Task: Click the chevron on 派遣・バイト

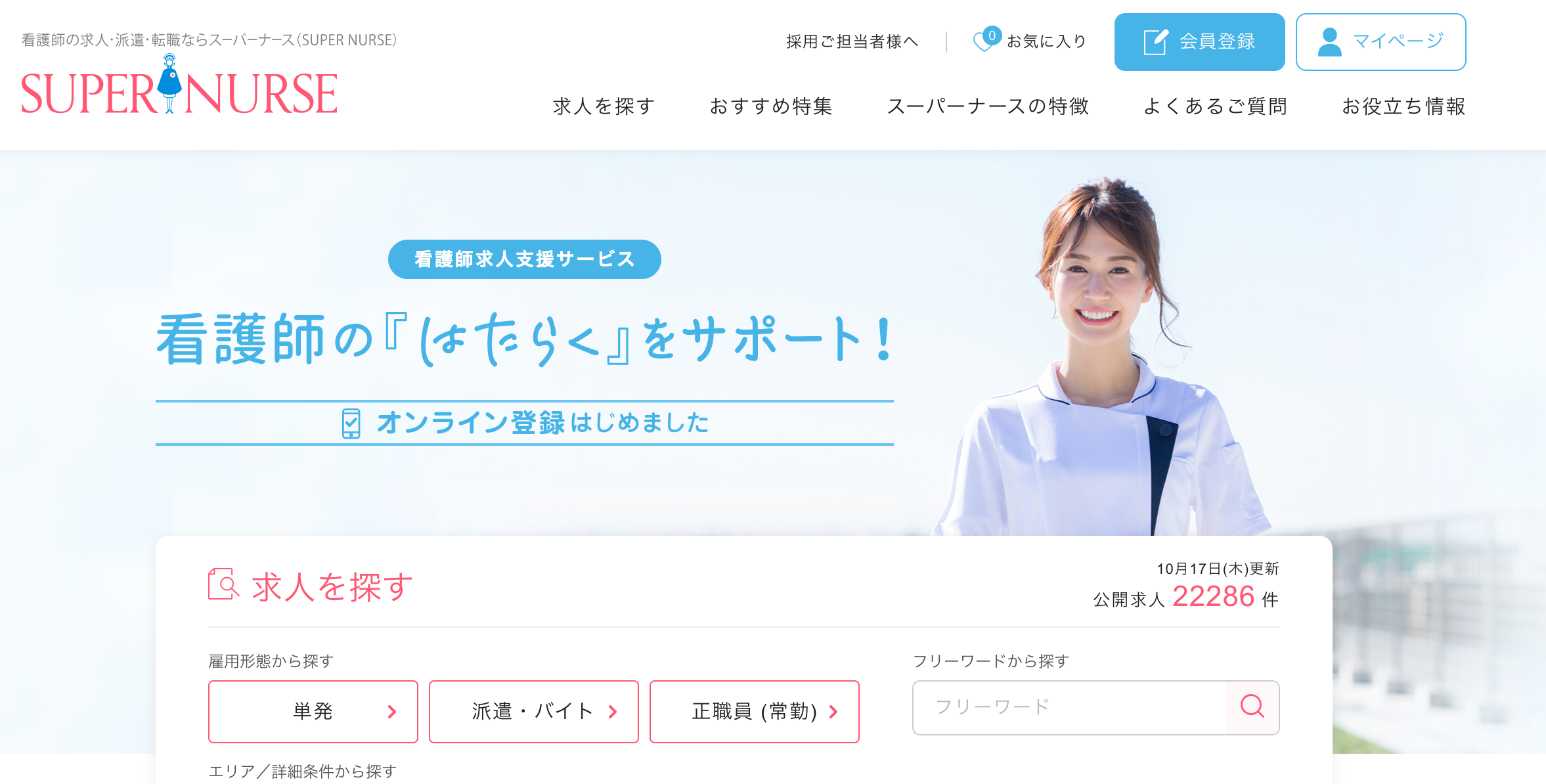Action: [613, 712]
